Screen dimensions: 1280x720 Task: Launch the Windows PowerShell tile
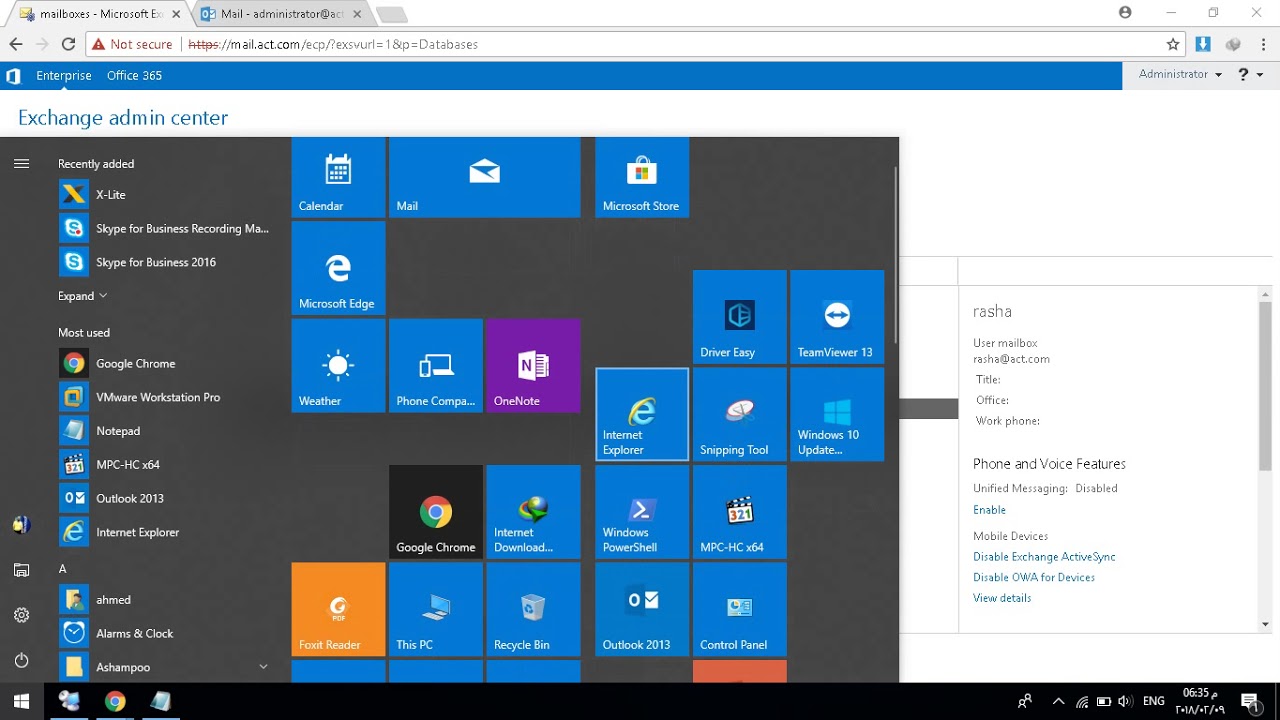(642, 512)
